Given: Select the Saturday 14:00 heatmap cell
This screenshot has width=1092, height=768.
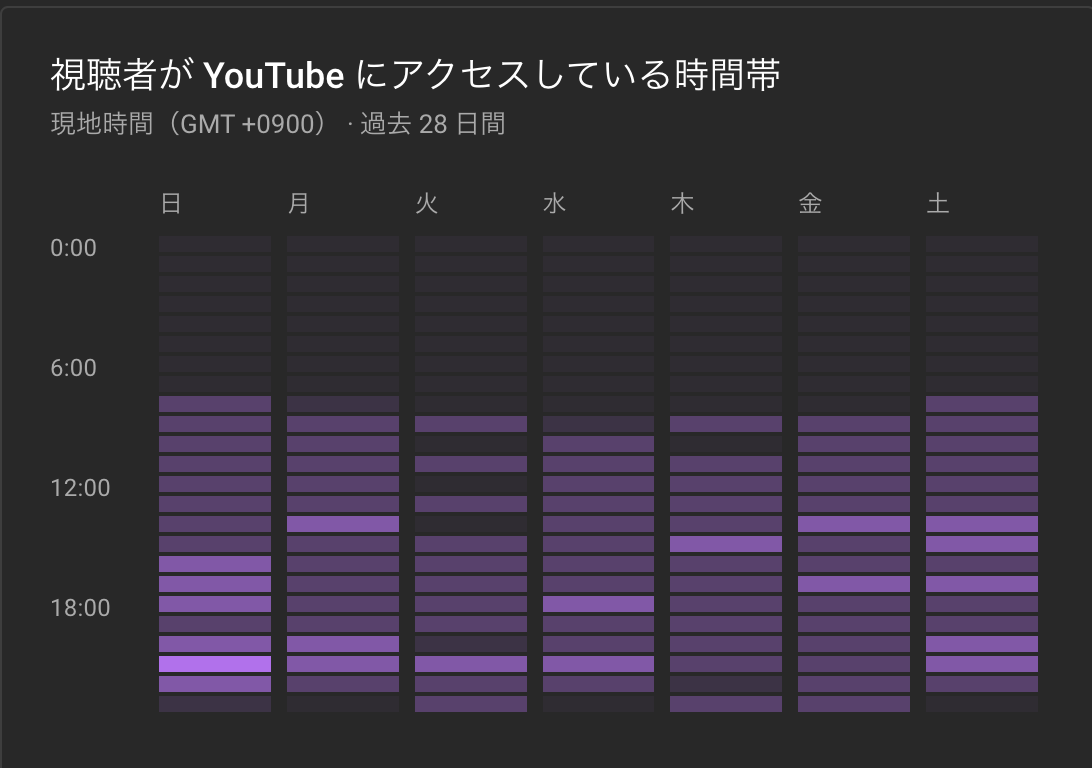Looking at the screenshot, I should point(982,524).
